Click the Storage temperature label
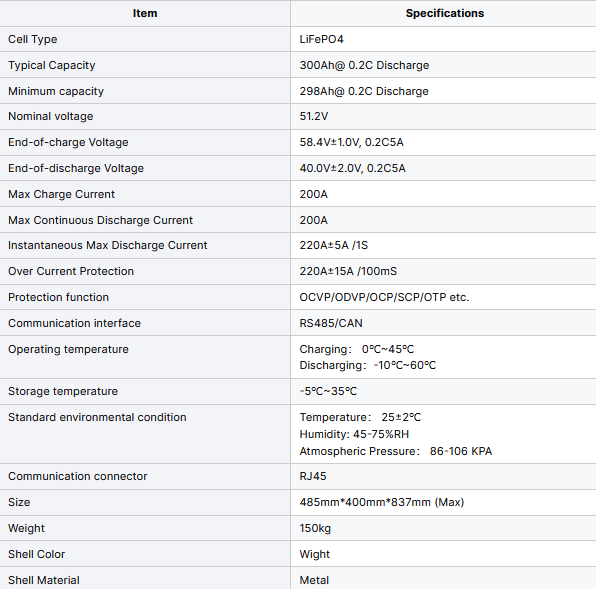 click(63, 391)
